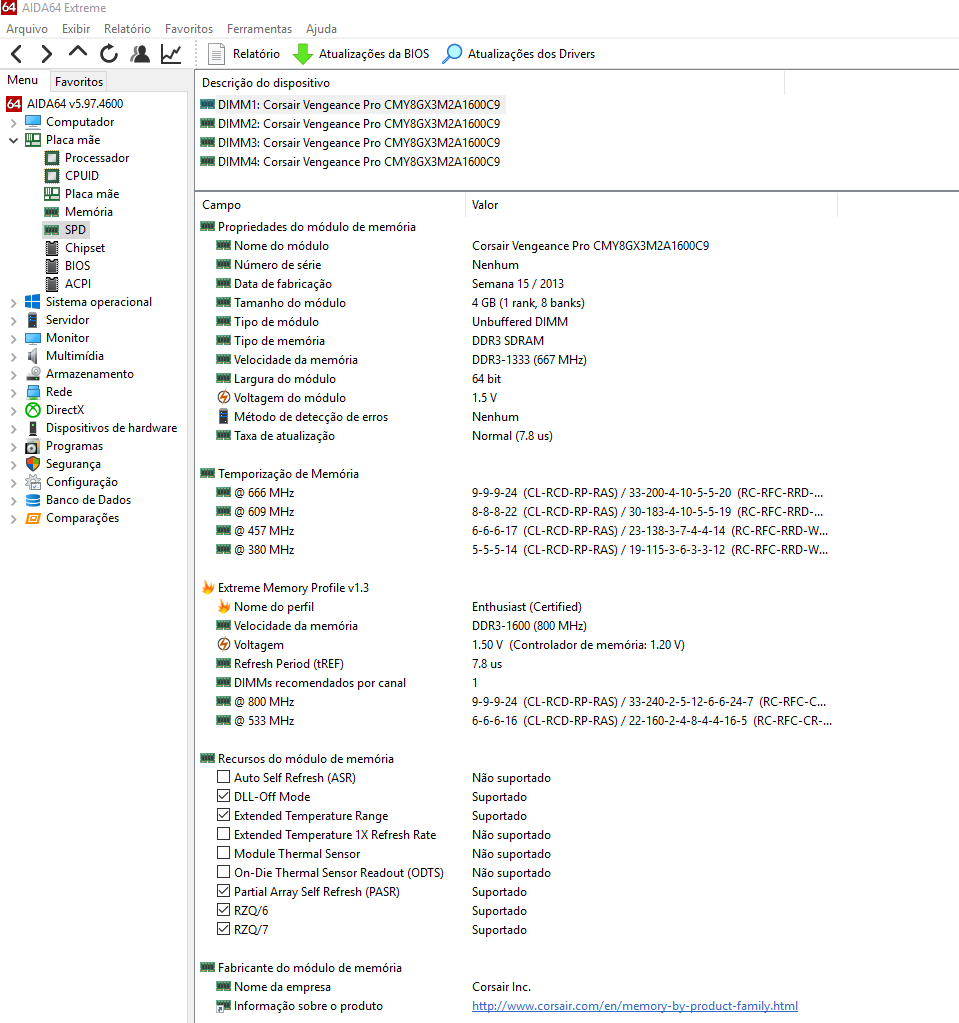Select the Chipset icon in the tree
Viewport: 959px width, 1023px height.
click(x=52, y=248)
